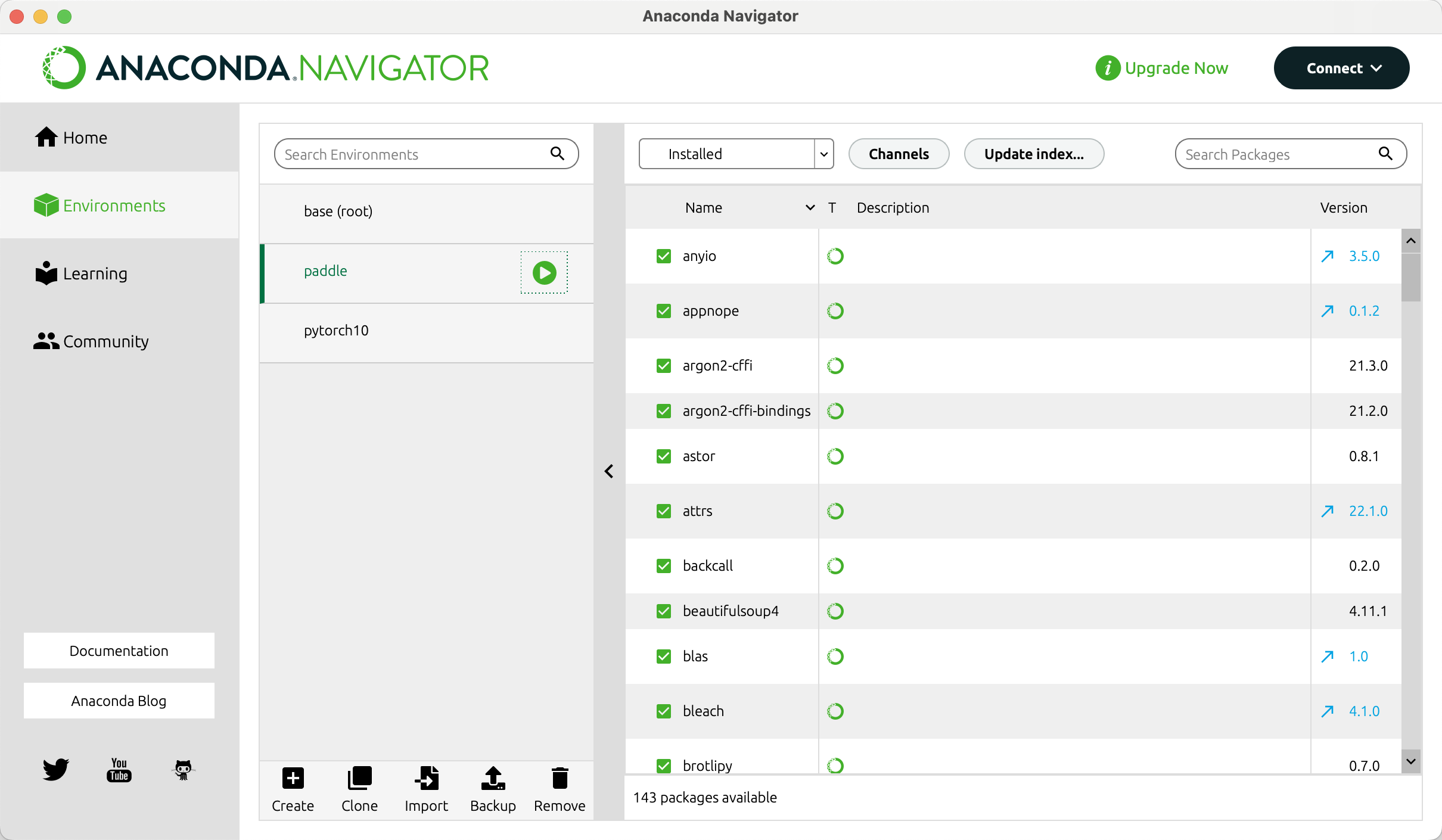This screenshot has height=840, width=1442.
Task: Click the Remove environment trash icon
Action: click(560, 778)
